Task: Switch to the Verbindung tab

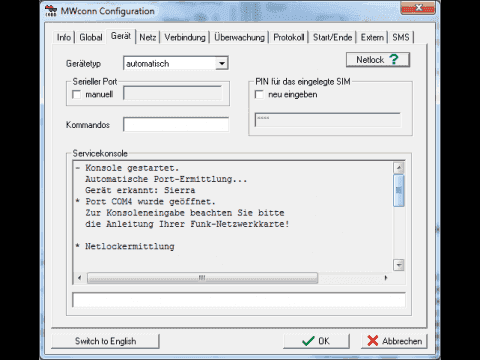Action: pos(185,37)
